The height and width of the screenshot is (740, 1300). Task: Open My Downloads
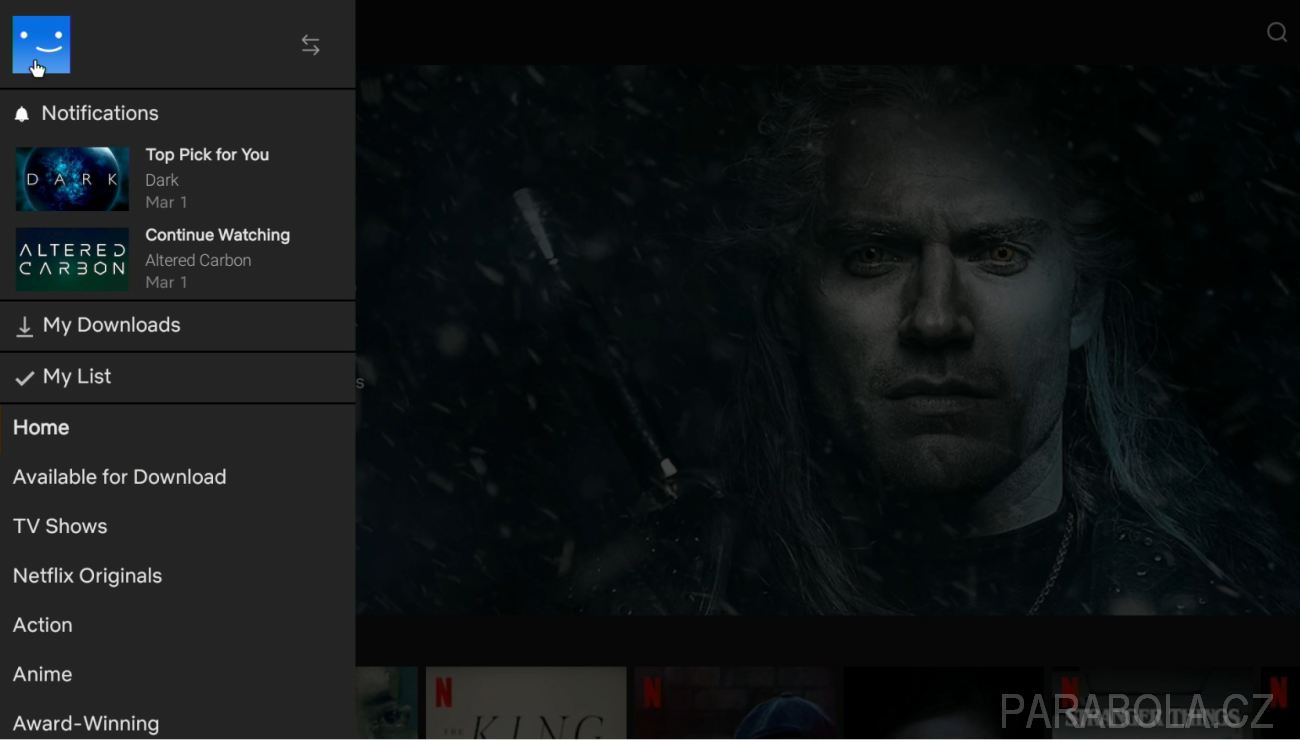point(178,326)
